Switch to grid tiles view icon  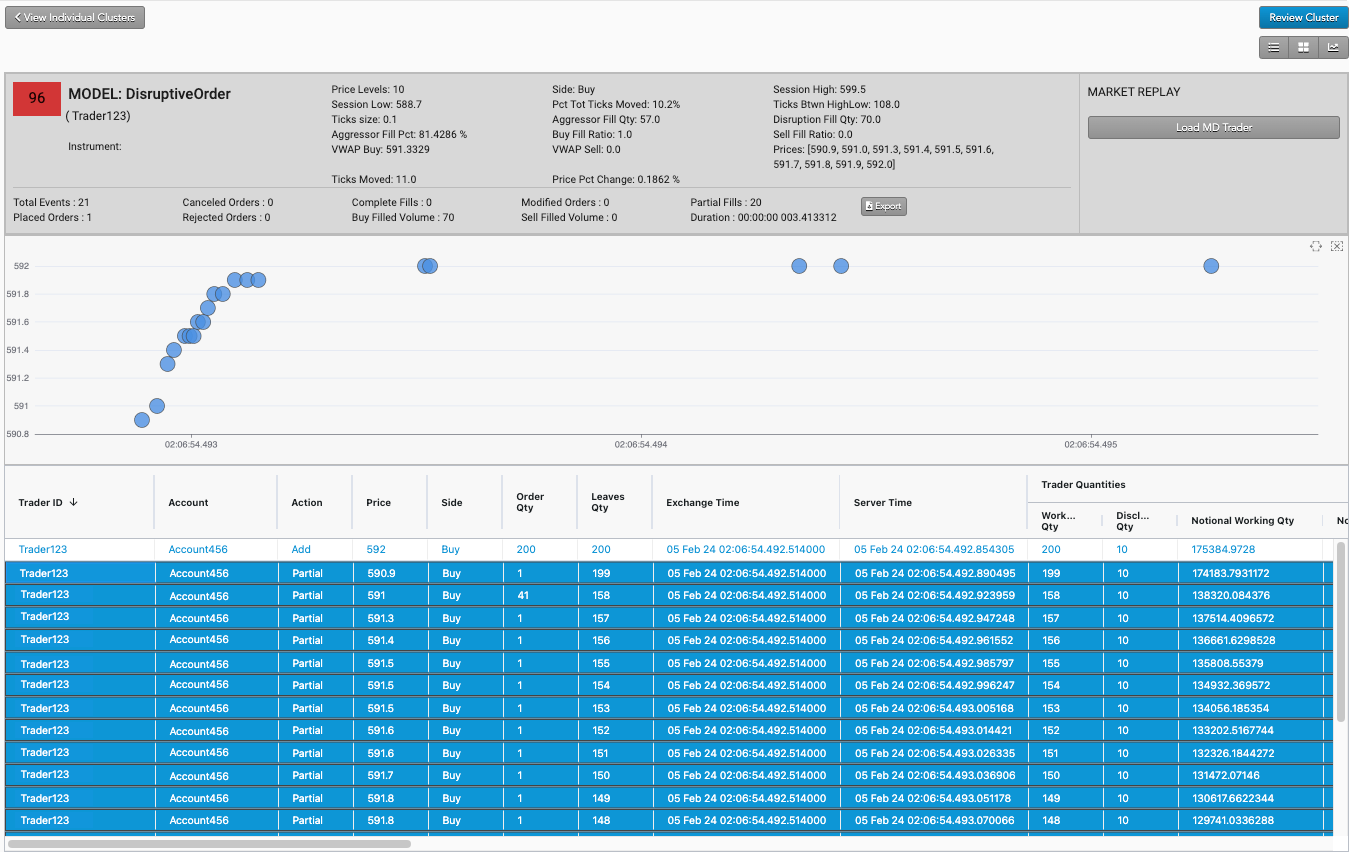point(1304,47)
